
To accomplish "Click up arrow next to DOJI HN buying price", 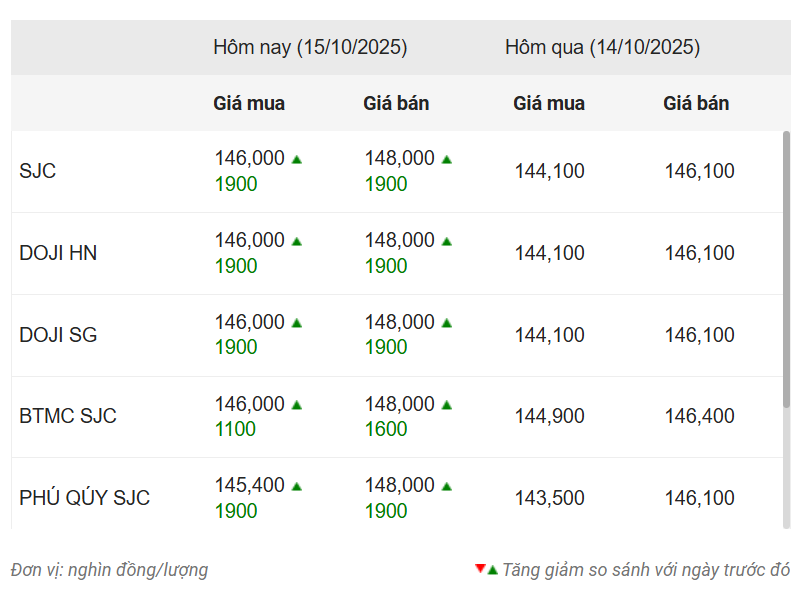I will [297, 241].
